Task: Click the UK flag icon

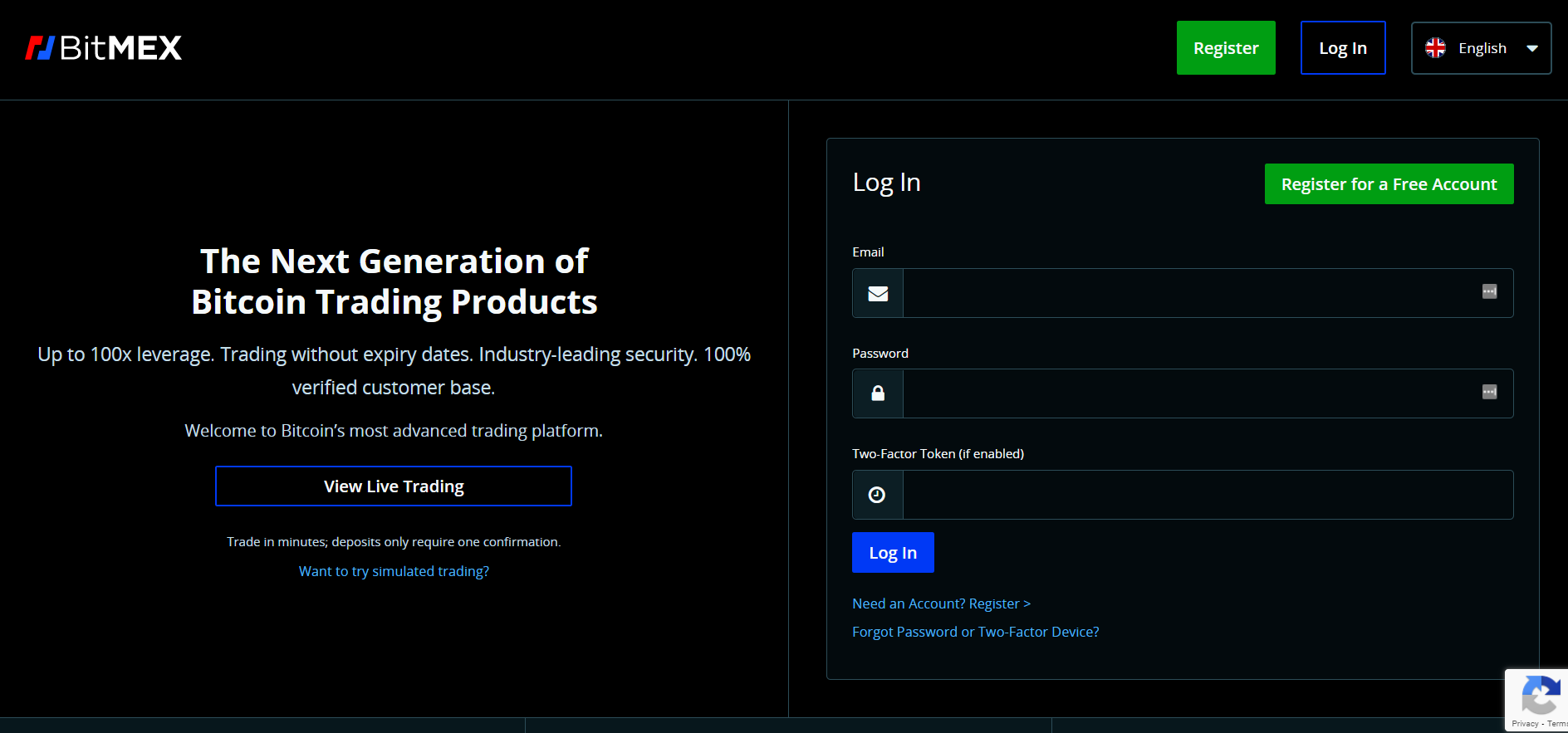Action: click(x=1435, y=48)
